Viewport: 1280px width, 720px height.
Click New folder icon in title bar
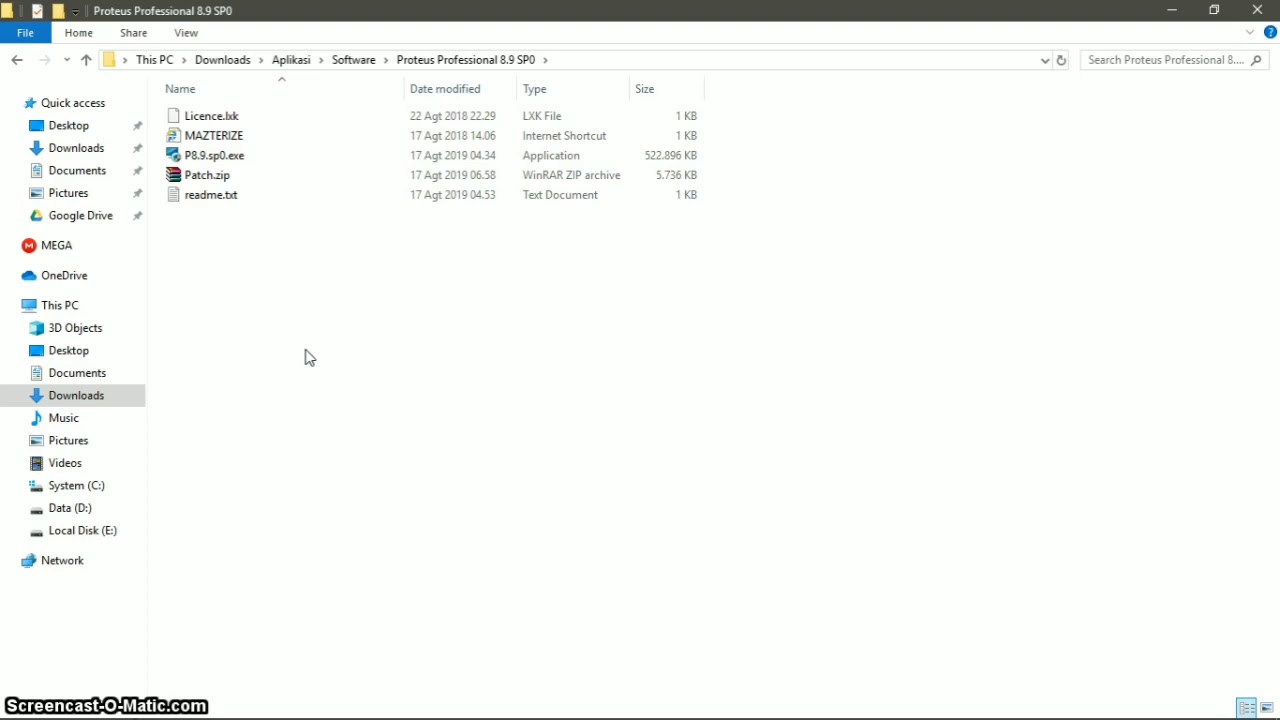[58, 11]
